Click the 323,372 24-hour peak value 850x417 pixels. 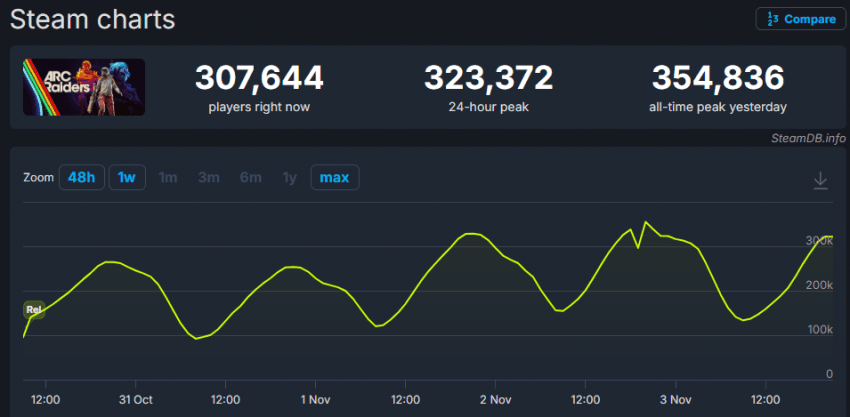488,78
